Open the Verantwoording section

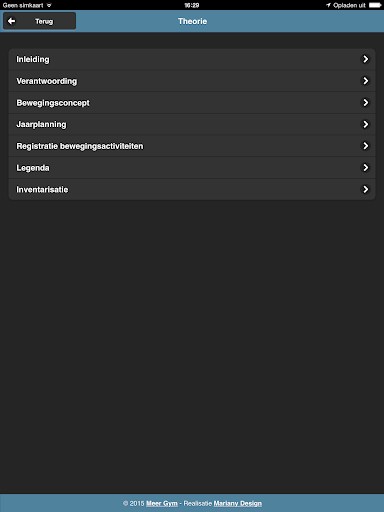pyautogui.click(x=192, y=81)
